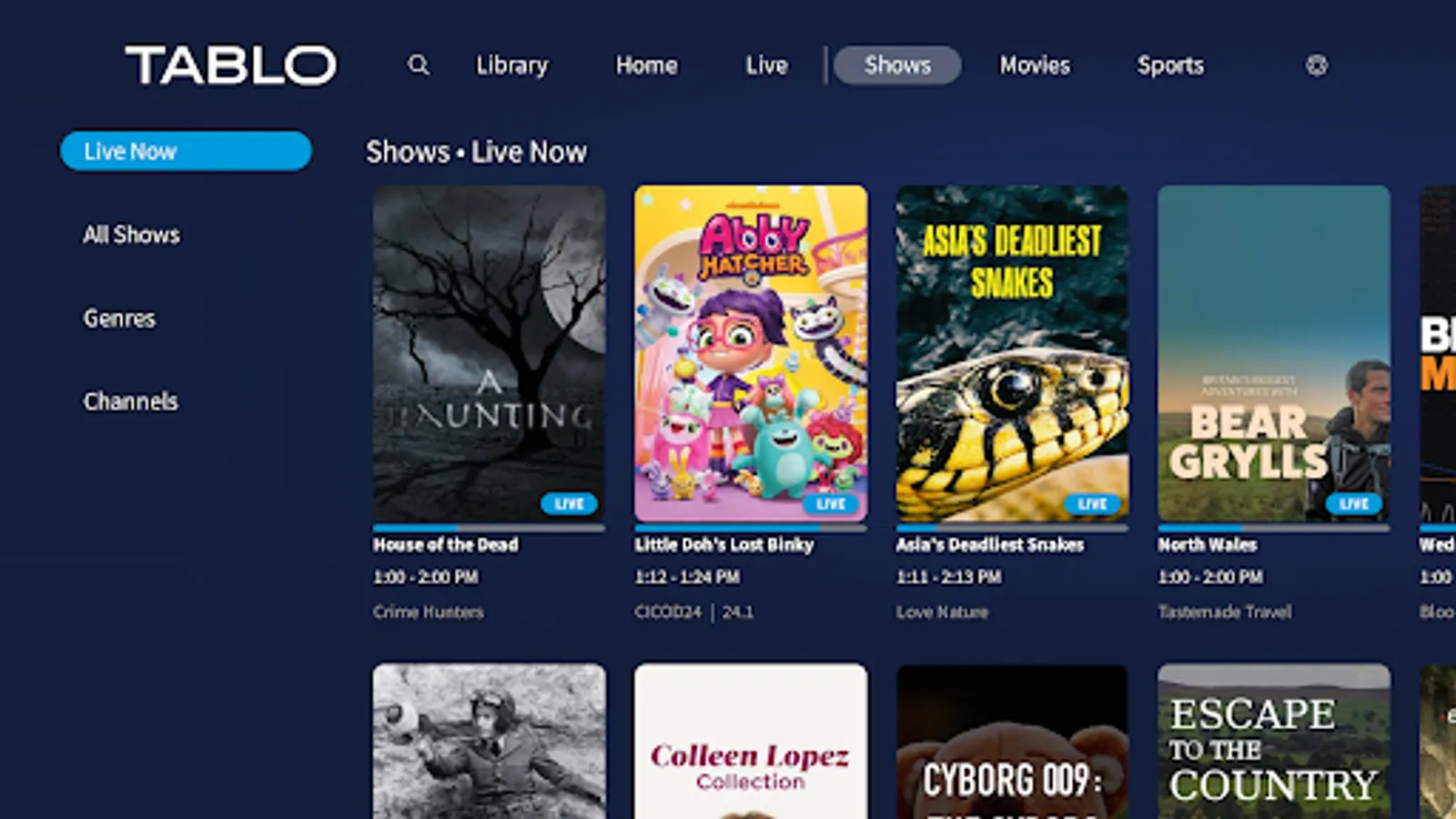Click progress bar under A Haunting poster
Image resolution: width=1456 pixels, height=819 pixels.
(490, 528)
